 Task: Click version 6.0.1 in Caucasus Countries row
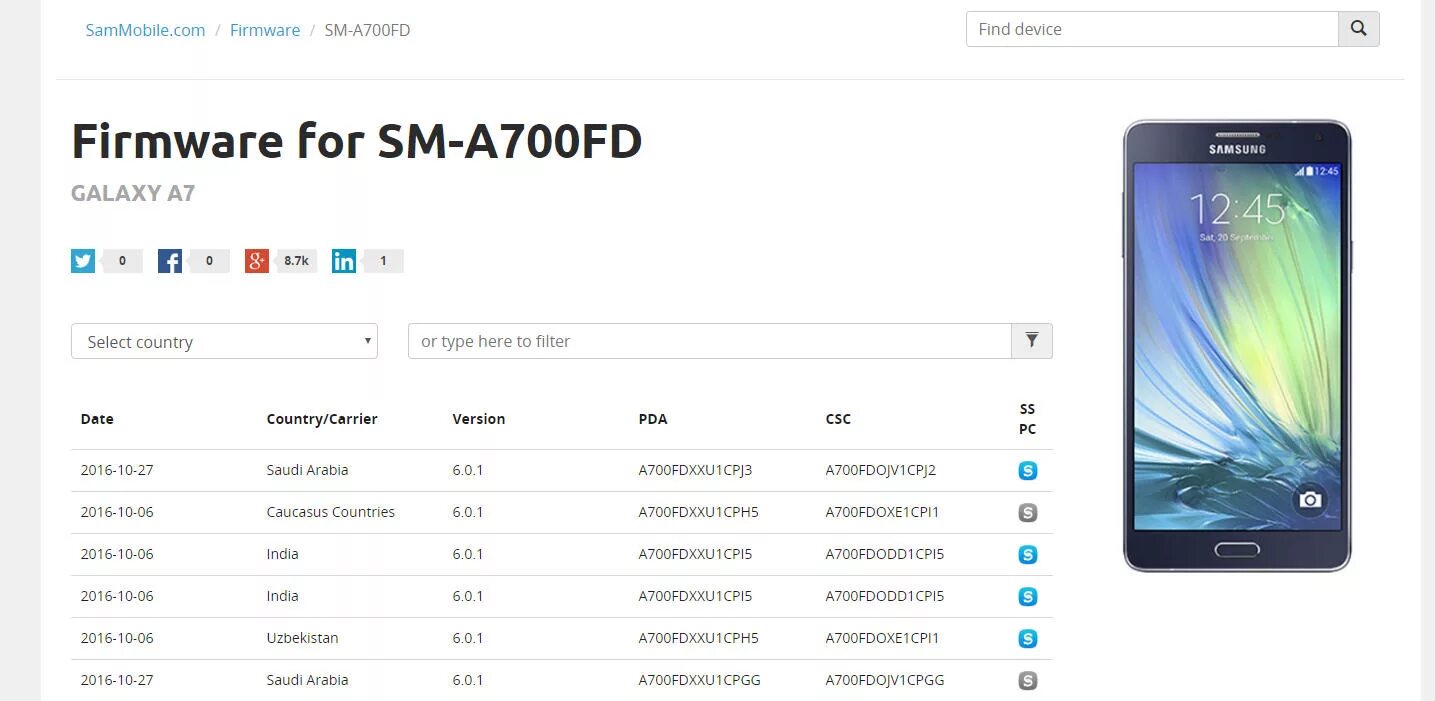pyautogui.click(x=468, y=512)
